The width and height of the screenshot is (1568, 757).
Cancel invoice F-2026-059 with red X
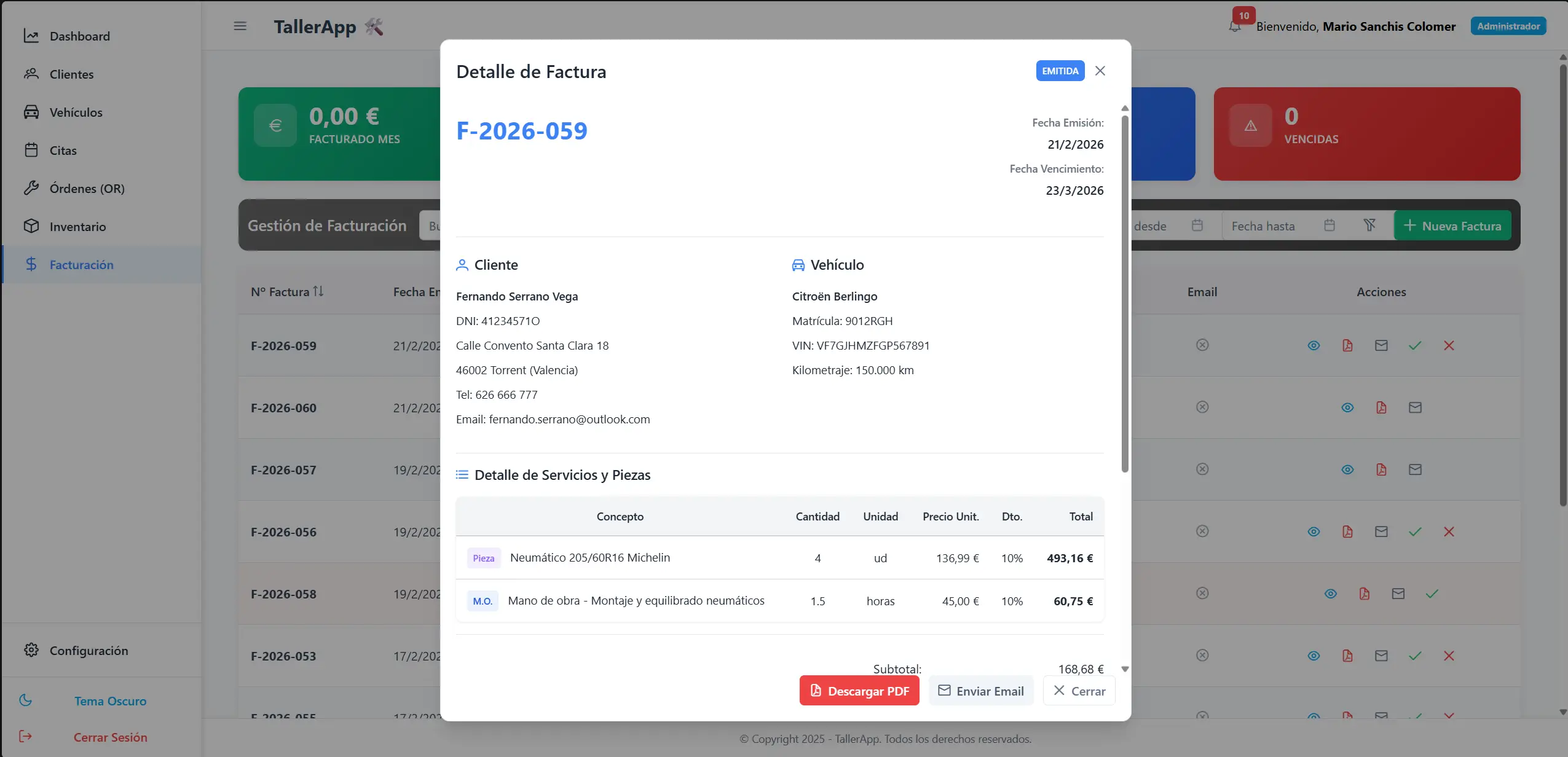[x=1449, y=345]
